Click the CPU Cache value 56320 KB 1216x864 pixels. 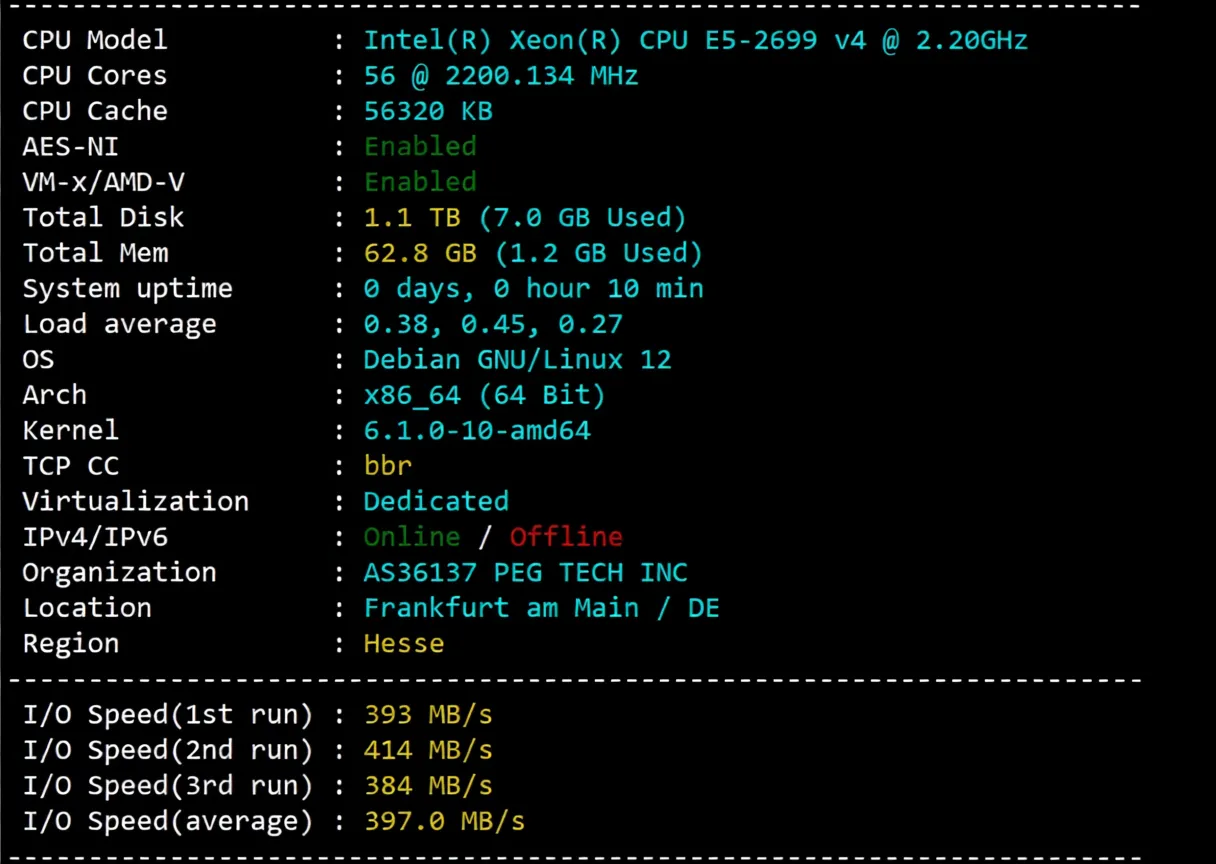(428, 111)
